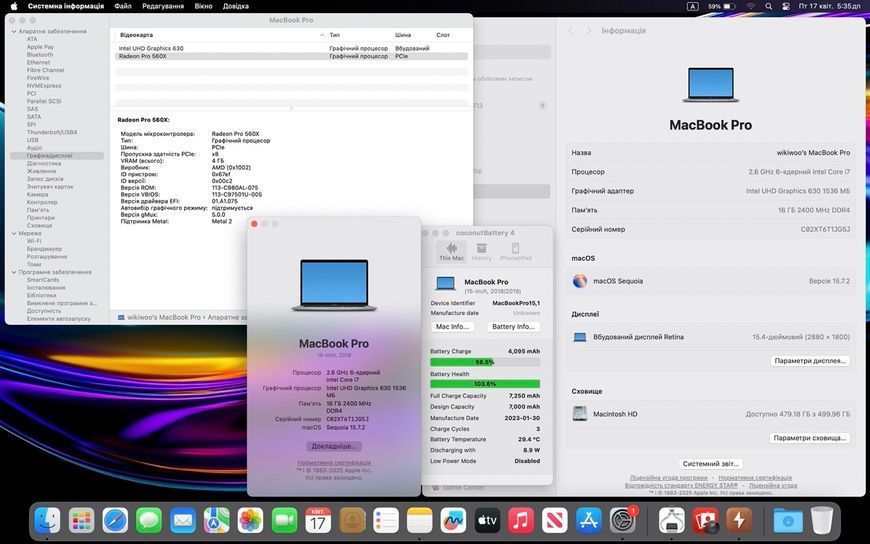Open coconutBattery lightning icon in Dock
870x544 pixels.
[x=739, y=521]
